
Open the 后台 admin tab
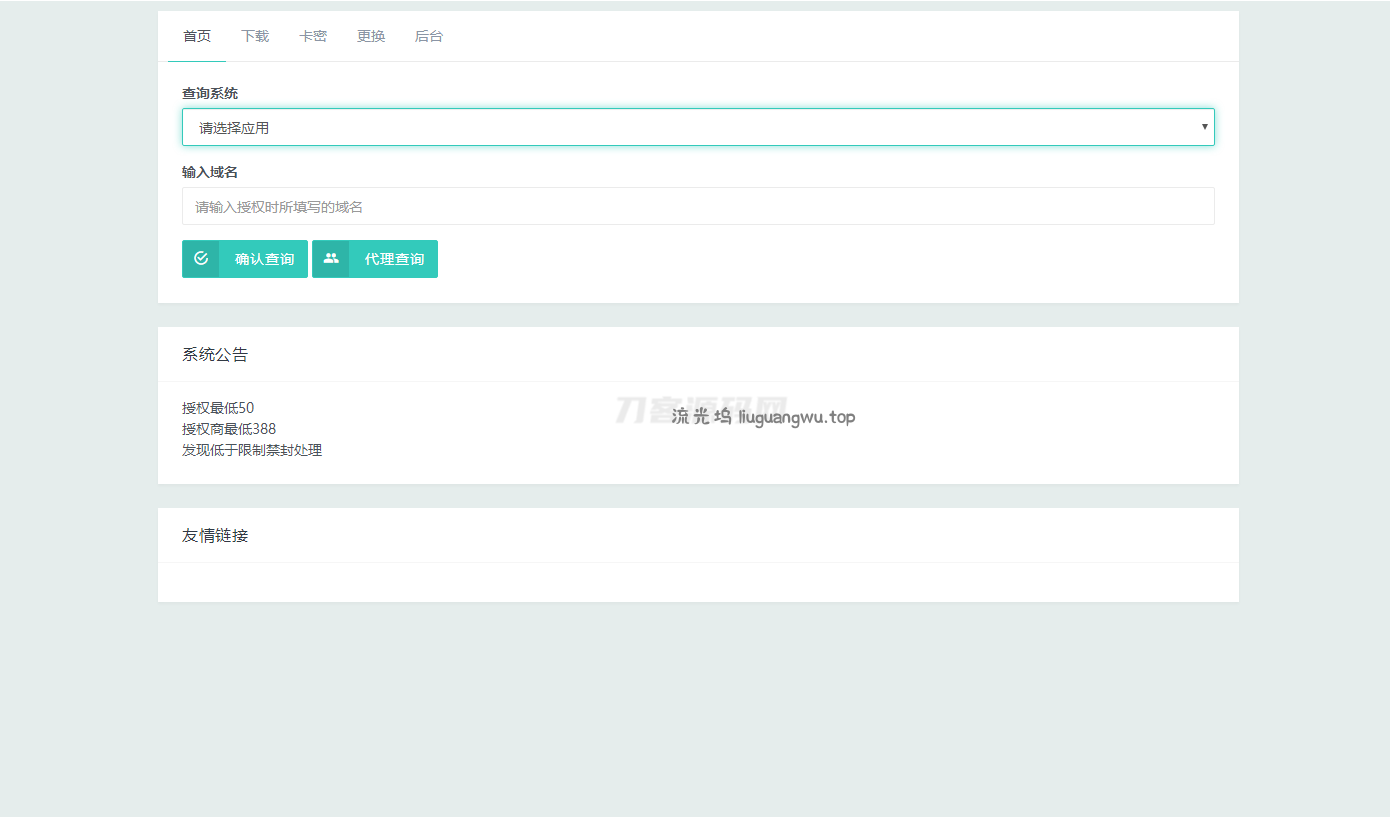click(x=429, y=37)
